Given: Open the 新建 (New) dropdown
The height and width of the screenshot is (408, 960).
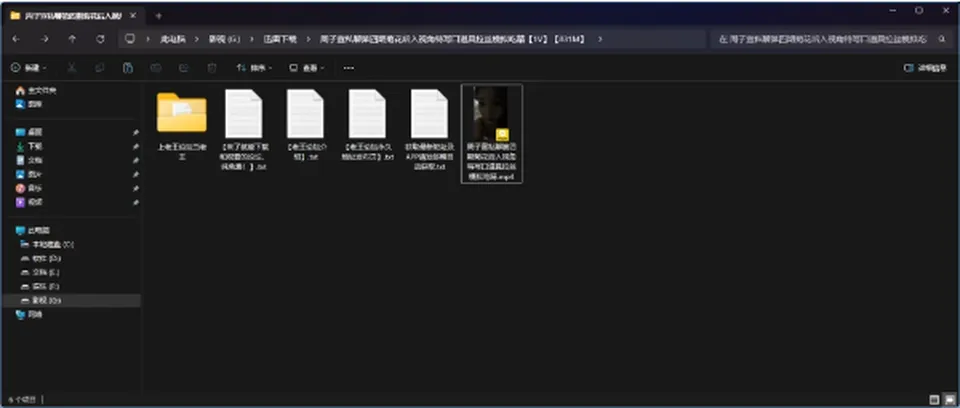Looking at the screenshot, I should coord(29,67).
